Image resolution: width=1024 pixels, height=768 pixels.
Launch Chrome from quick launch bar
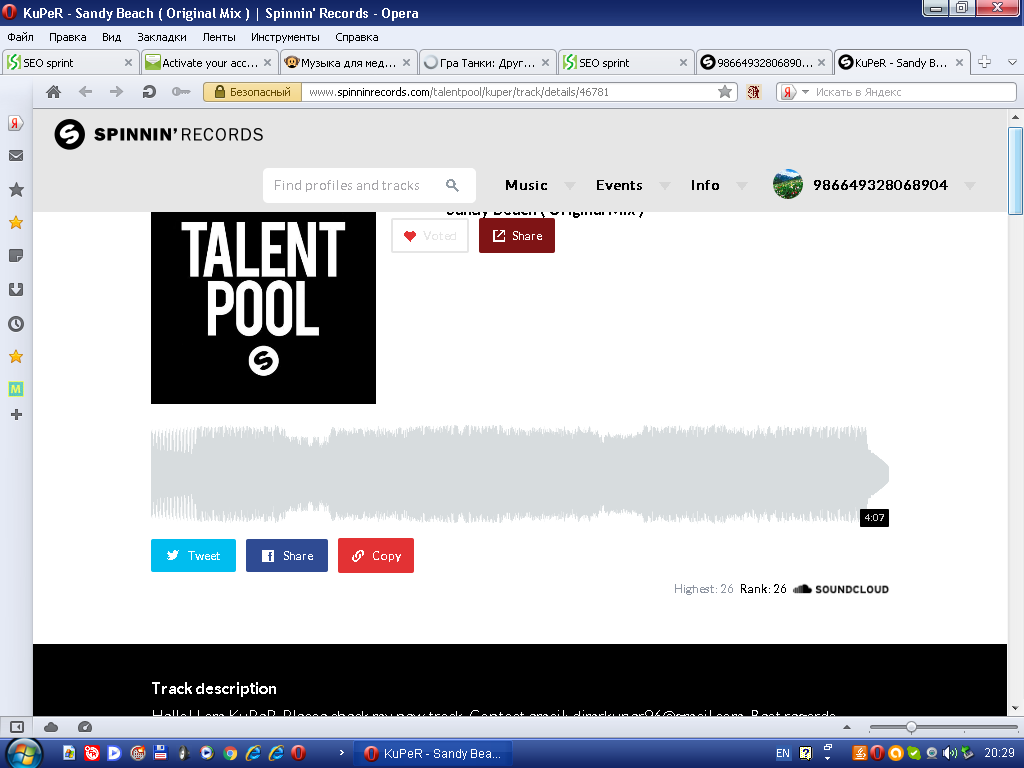(x=230, y=753)
